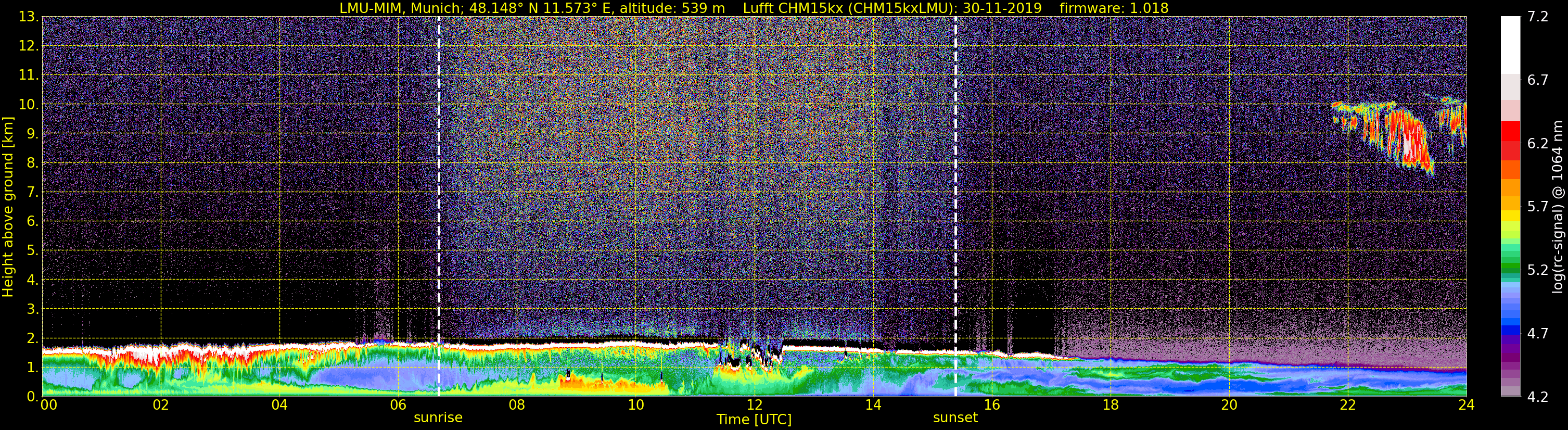This screenshot has height=430, width=1568.
Task: Click the time axis tick label 16
Action: (x=991, y=405)
